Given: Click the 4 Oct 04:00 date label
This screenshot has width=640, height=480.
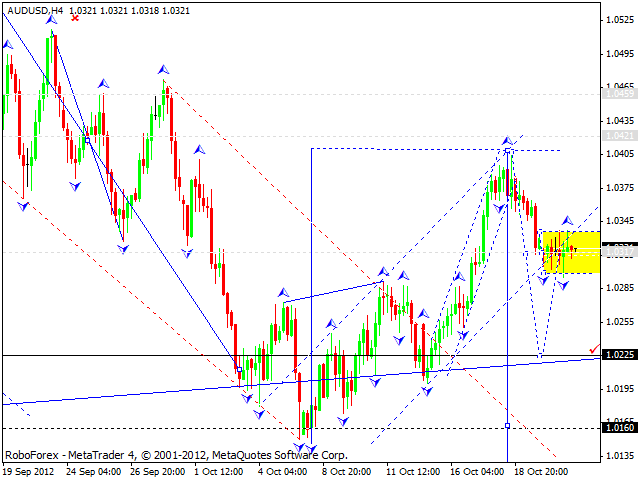Looking at the screenshot, I should pyautogui.click(x=282, y=472).
